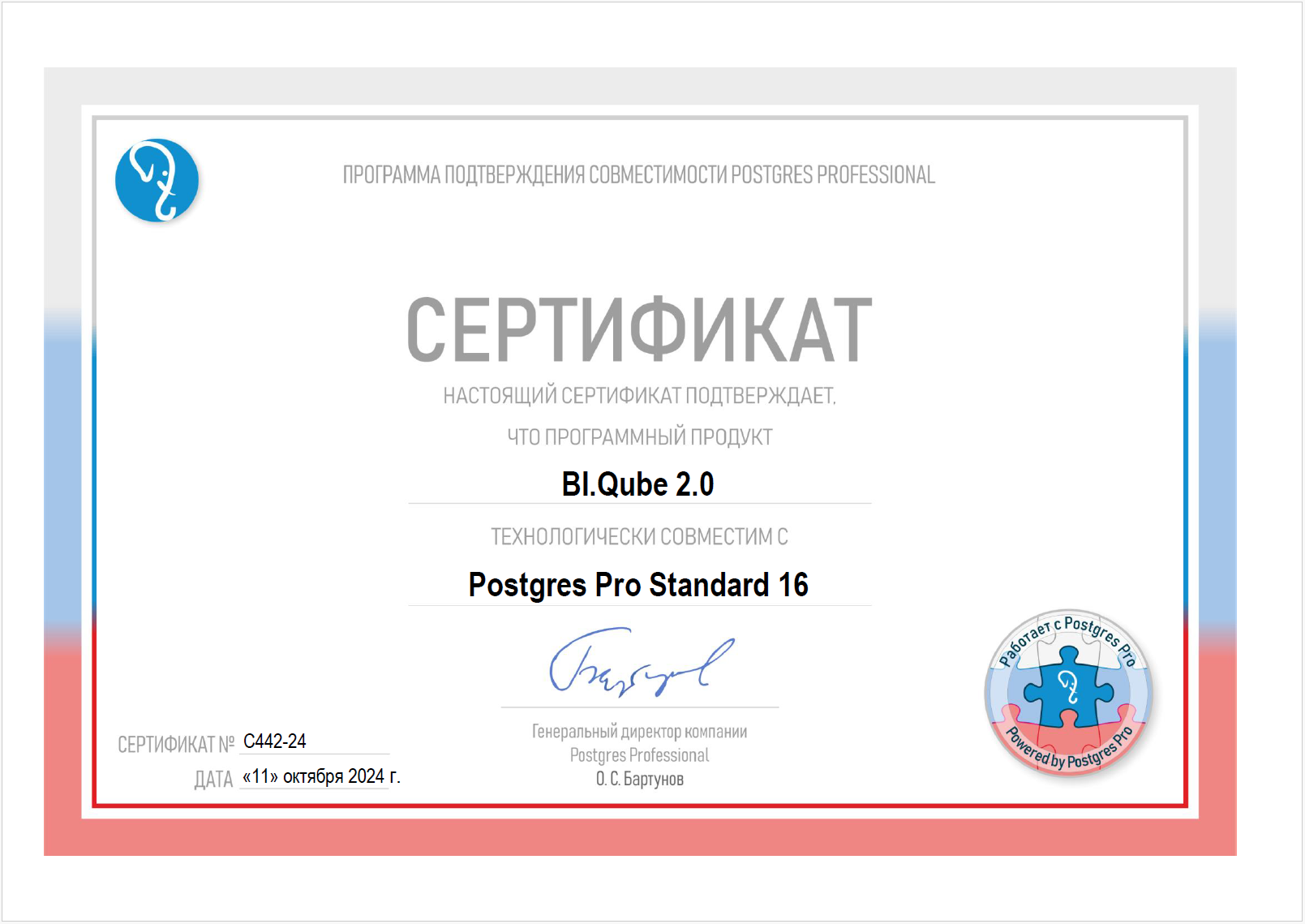Click the line 'ЧТО ПРОГРАММНЫЙ ПРОДУКТ'
The image size is (1305, 924).
[640, 437]
